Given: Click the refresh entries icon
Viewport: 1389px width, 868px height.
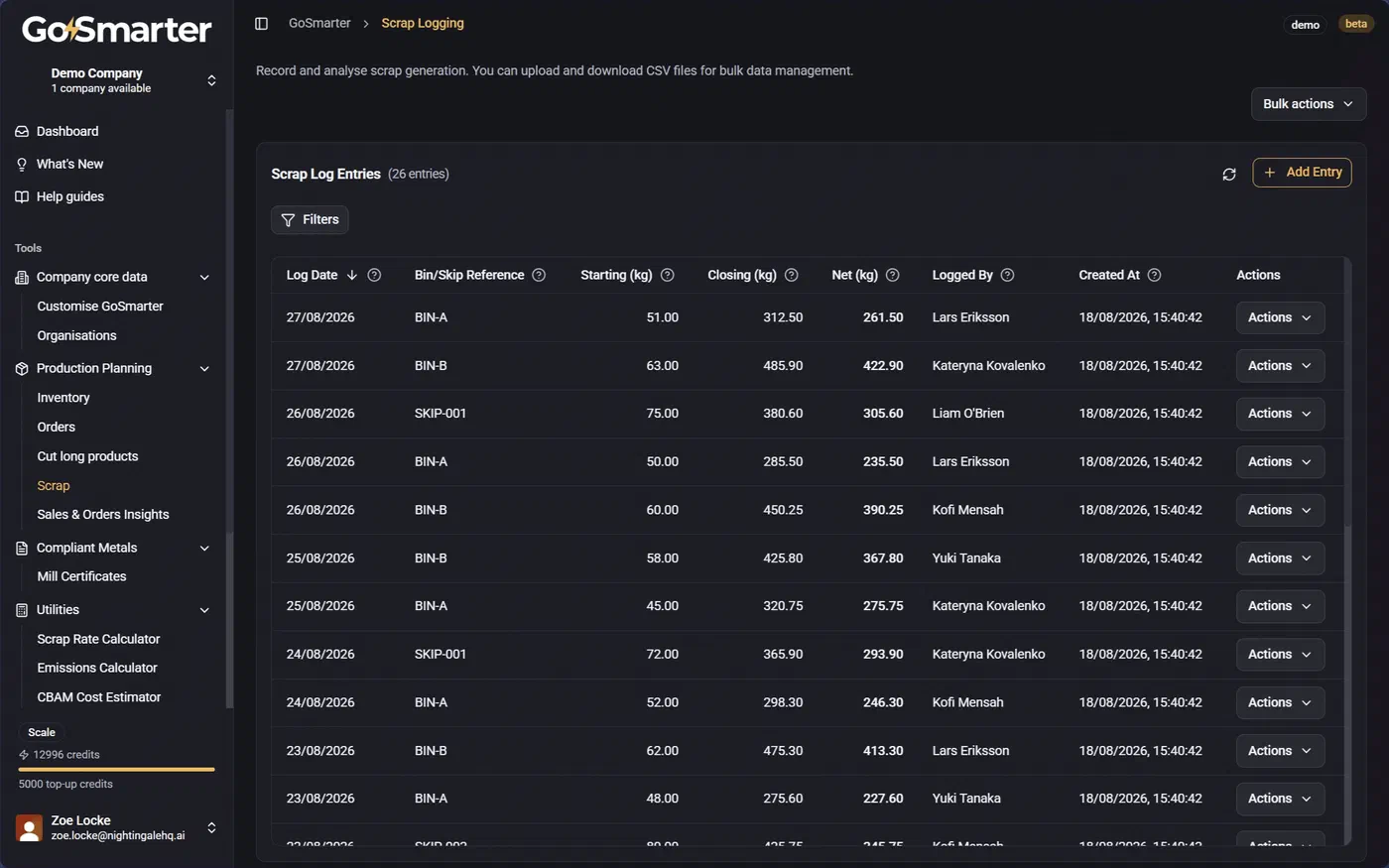Looking at the screenshot, I should [x=1229, y=174].
